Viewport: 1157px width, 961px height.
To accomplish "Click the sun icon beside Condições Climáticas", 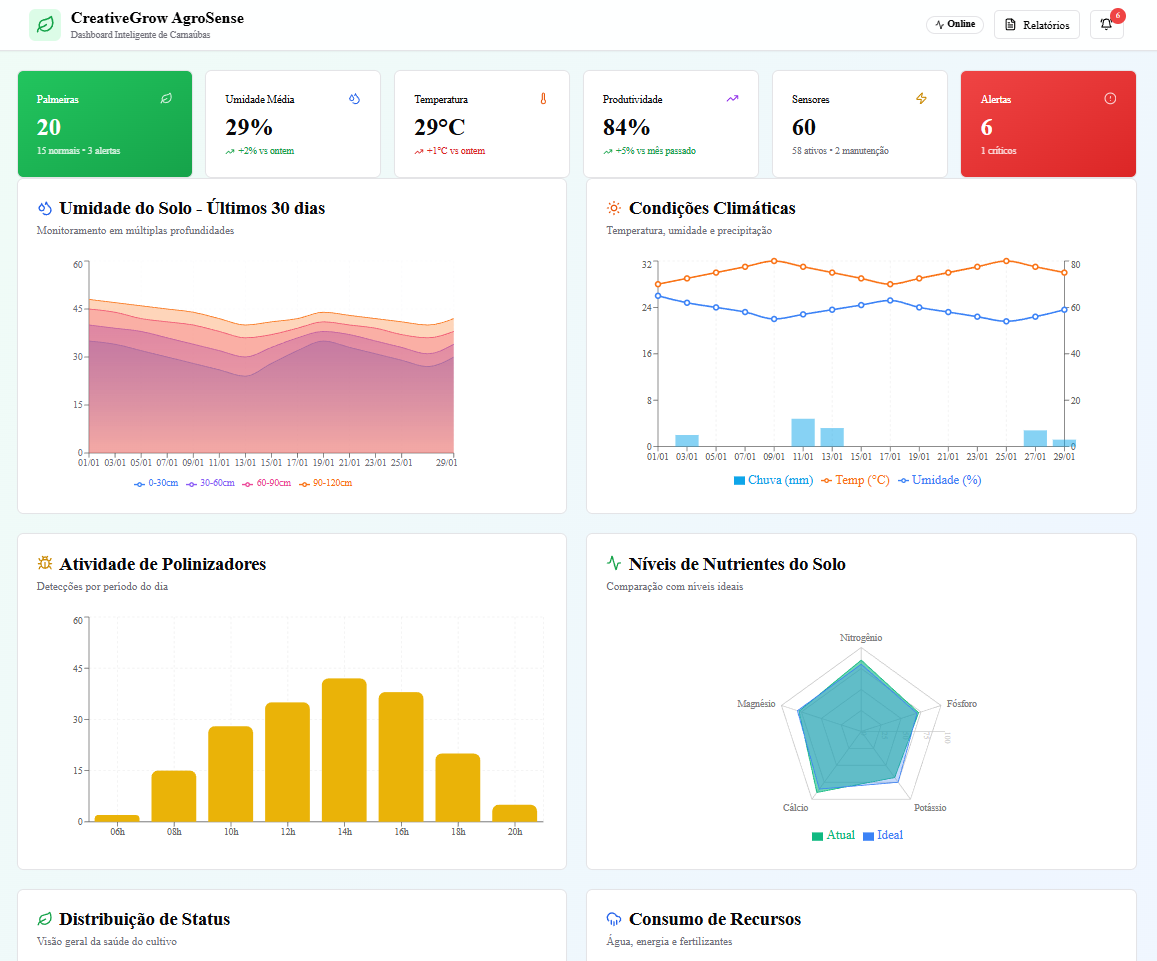I will tap(614, 208).
